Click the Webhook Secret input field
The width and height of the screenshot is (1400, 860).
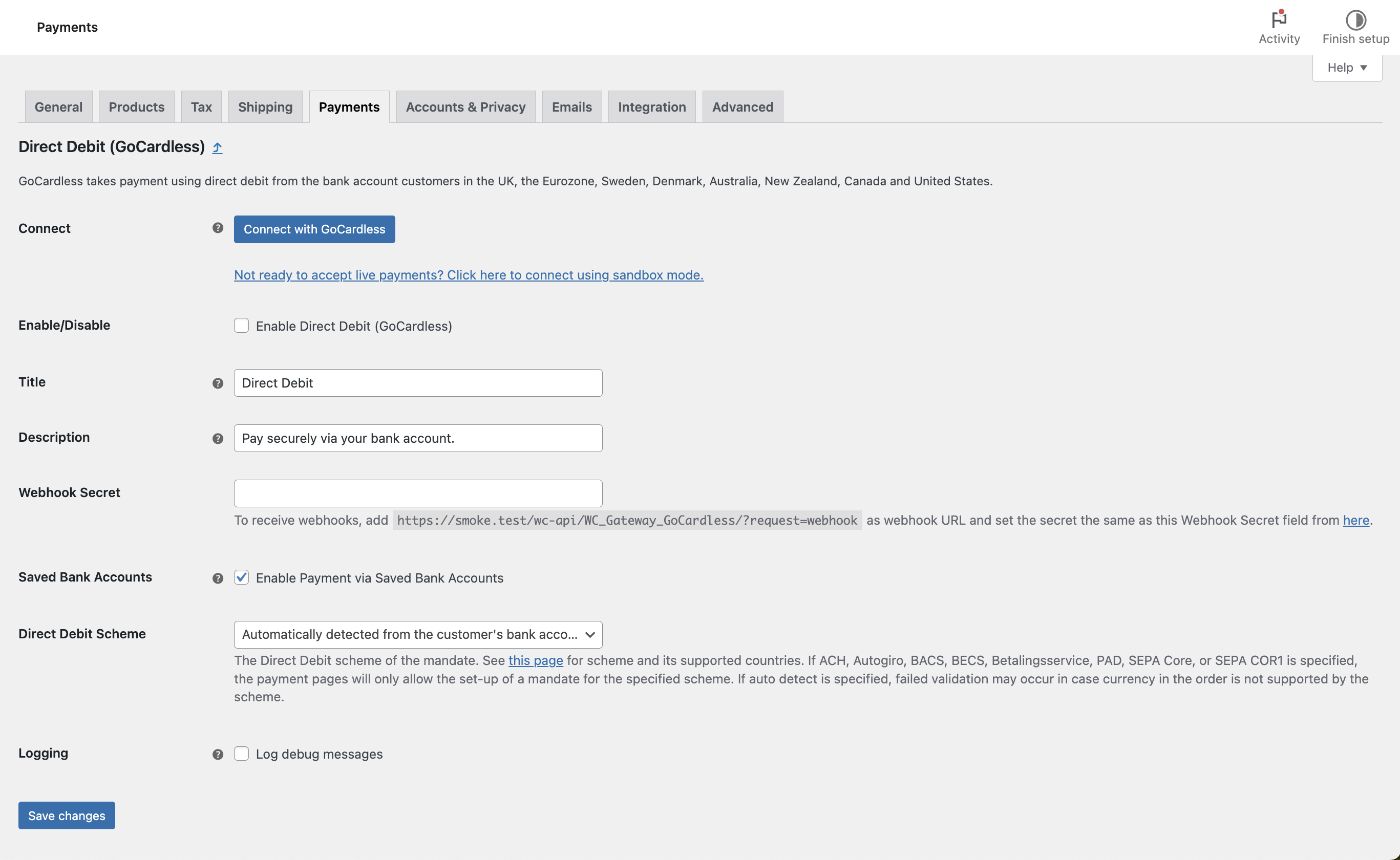pos(417,493)
